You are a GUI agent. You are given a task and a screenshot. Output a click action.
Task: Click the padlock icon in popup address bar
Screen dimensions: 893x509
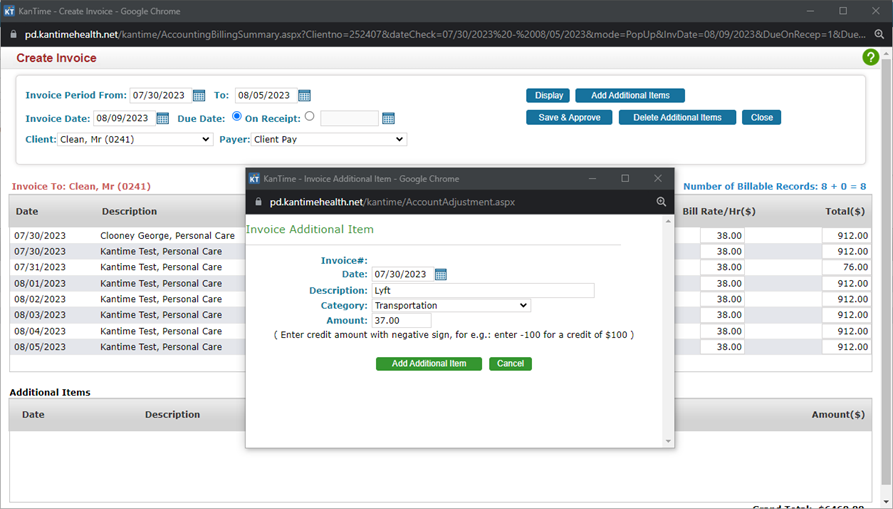[x=259, y=202]
